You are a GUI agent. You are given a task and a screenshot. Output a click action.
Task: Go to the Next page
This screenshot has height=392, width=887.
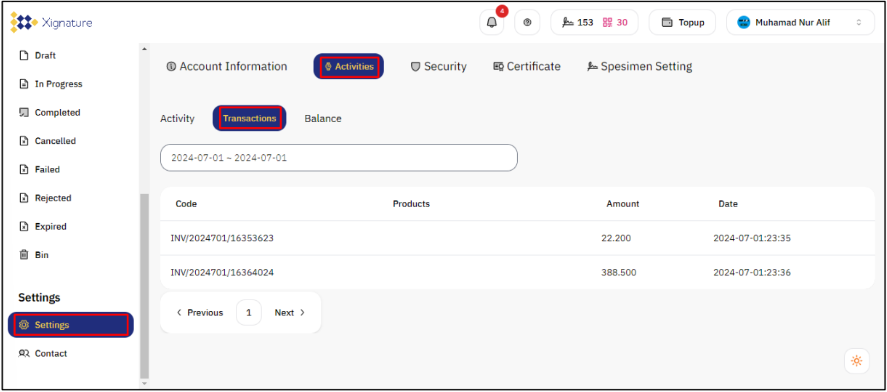tap(290, 312)
